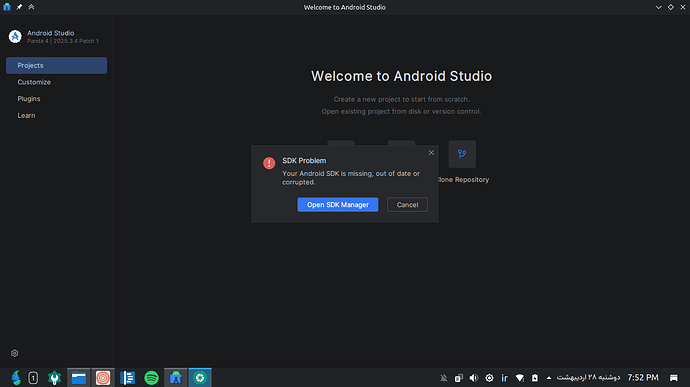The image size is (690, 387).
Task: Maximize the Android Studio window
Action: tap(671, 7)
